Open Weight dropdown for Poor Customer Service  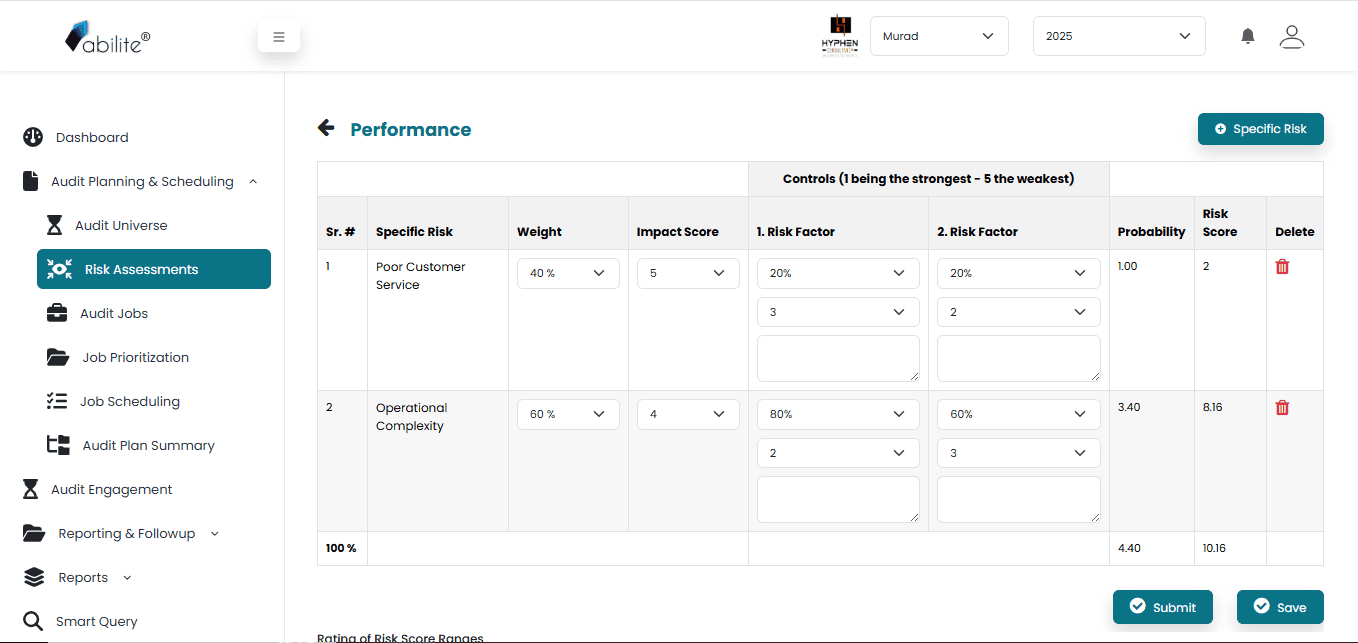click(x=568, y=273)
